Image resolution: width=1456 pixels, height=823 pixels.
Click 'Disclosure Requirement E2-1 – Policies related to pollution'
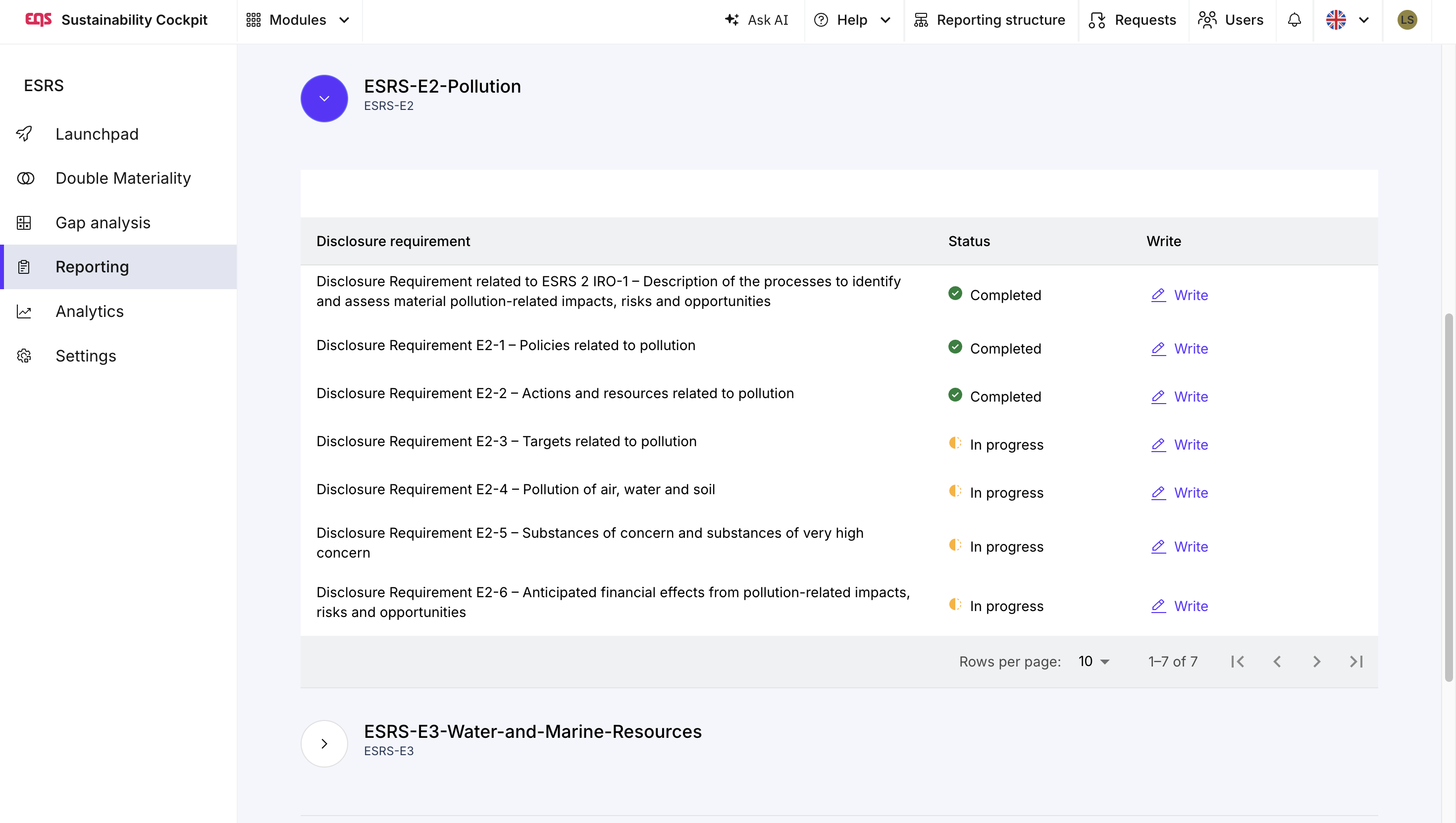tap(506, 345)
